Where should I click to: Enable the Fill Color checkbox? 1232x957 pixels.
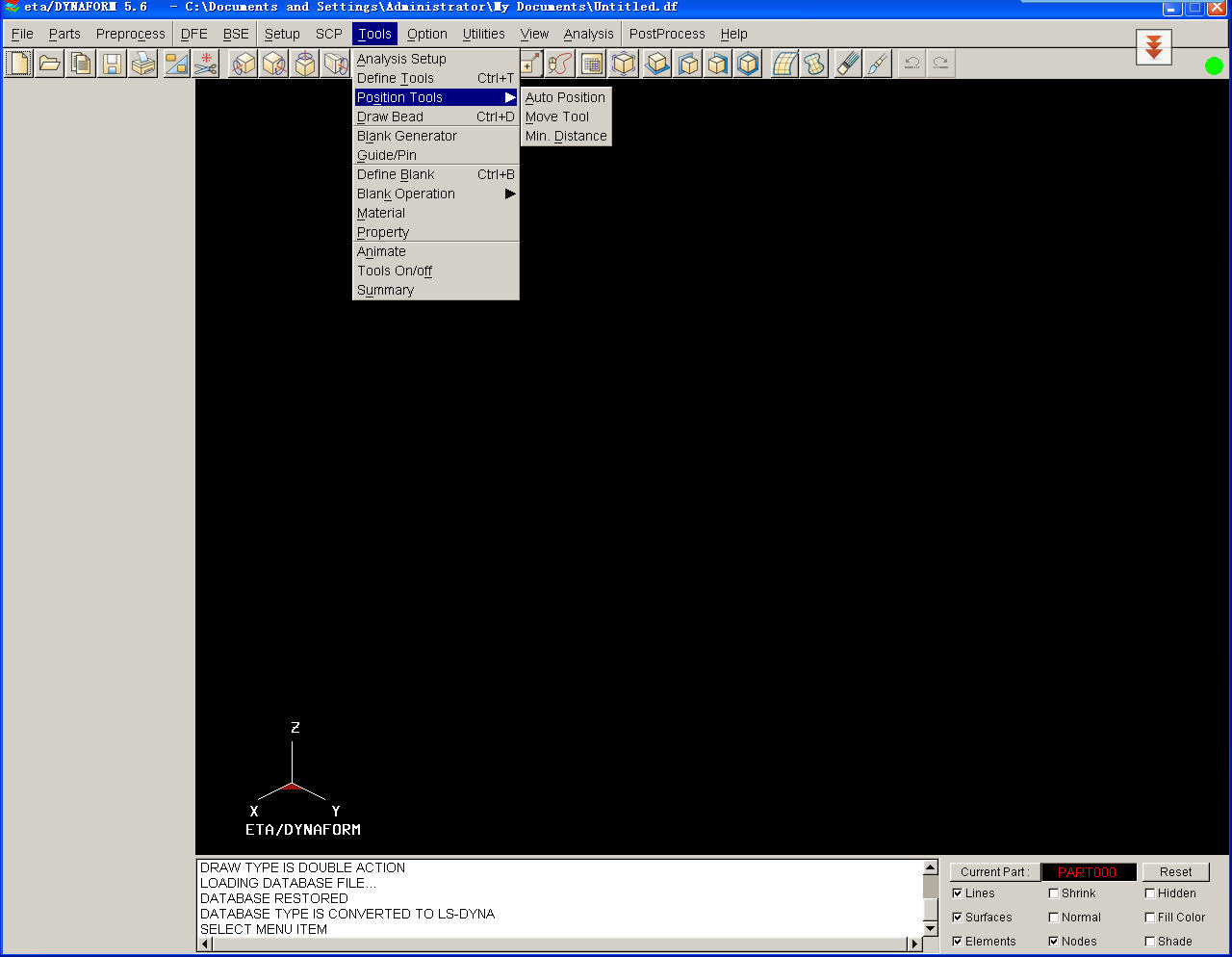coord(1149,918)
